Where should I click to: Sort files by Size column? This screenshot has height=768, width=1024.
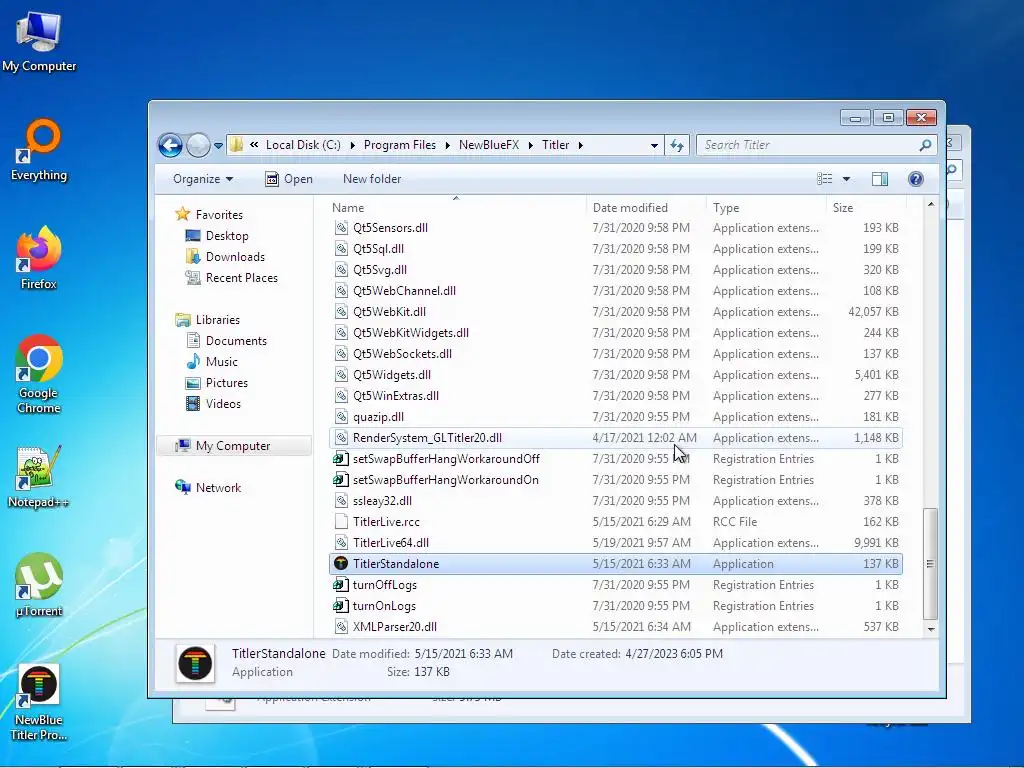[x=867, y=208]
